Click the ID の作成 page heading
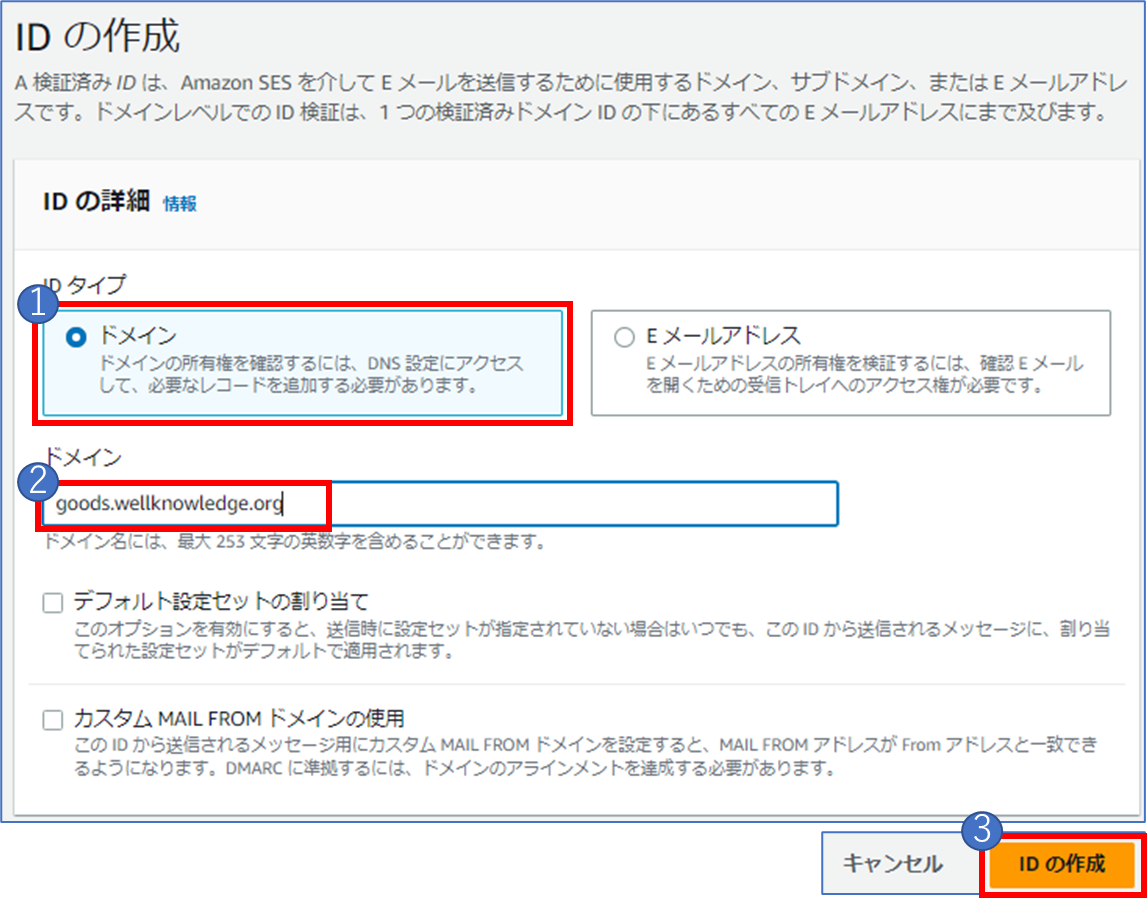Screen dimensions: 1147x898 (97, 38)
